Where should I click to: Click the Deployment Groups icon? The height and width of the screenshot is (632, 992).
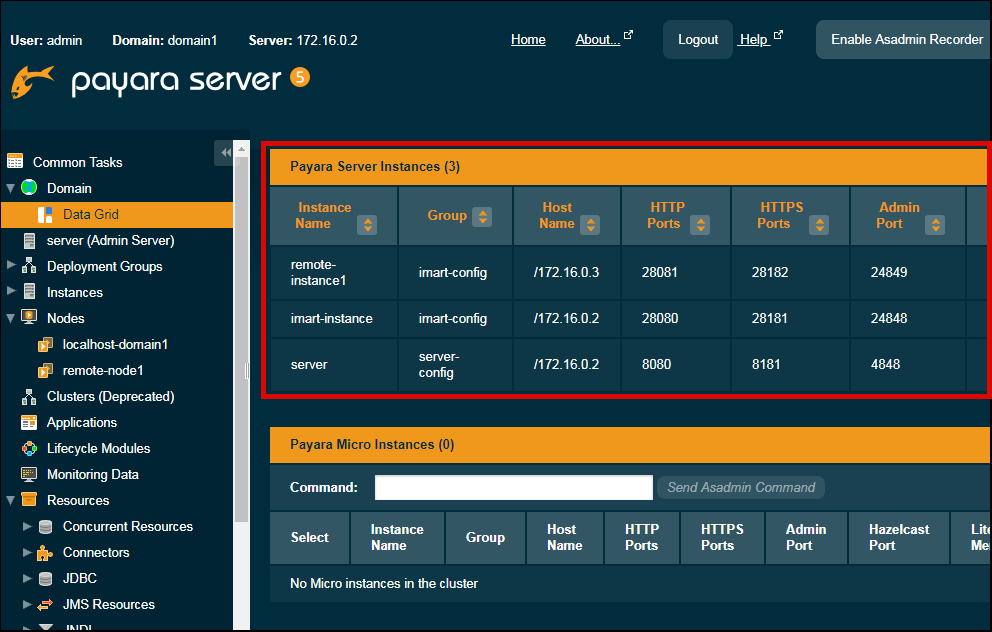[29, 266]
